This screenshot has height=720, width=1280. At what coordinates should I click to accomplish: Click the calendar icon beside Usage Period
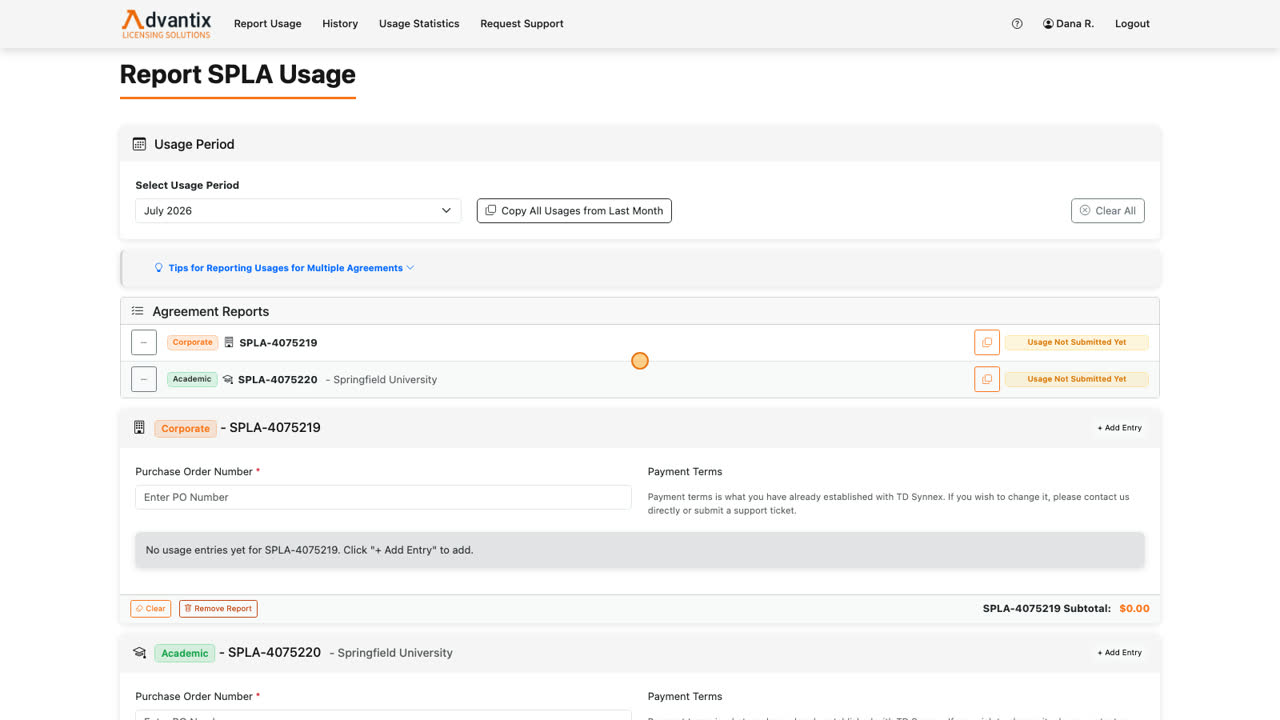(140, 144)
